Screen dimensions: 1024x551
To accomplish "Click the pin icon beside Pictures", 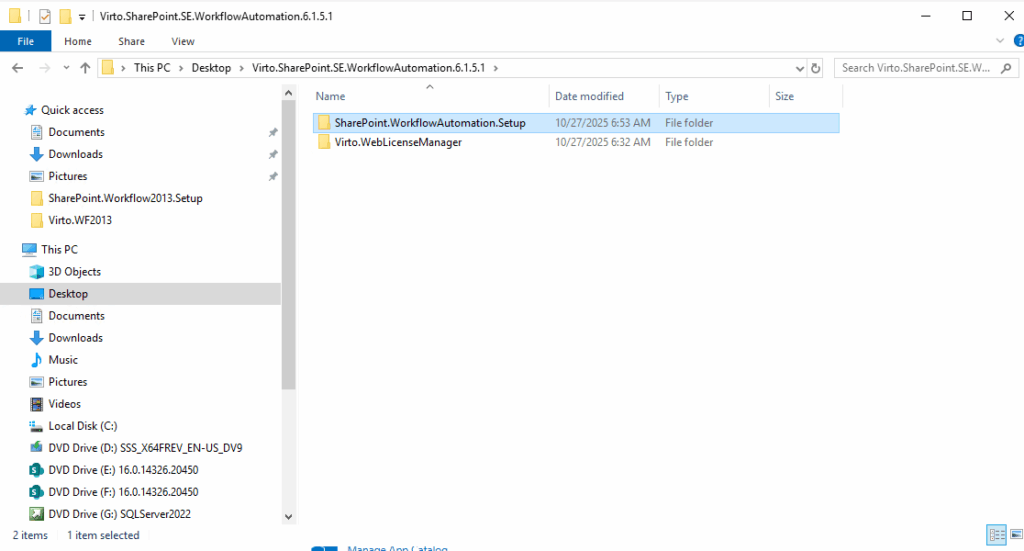I will (x=273, y=177).
